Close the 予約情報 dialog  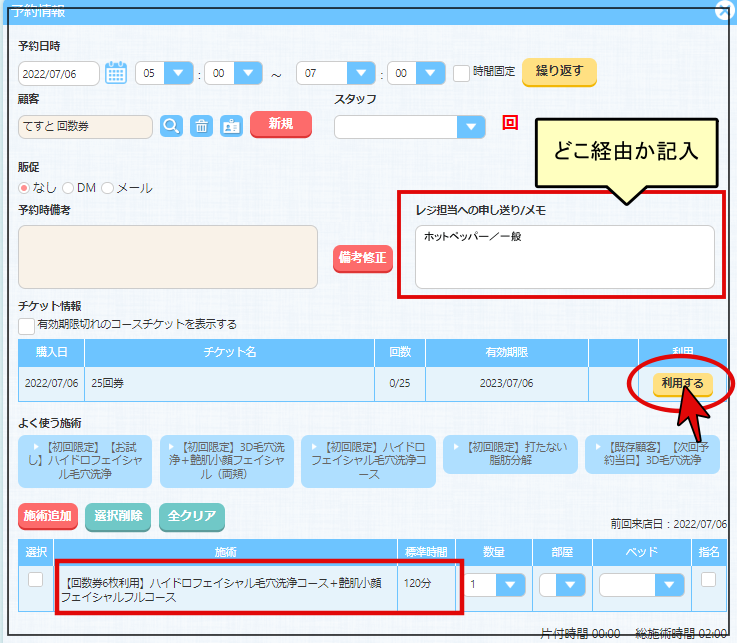point(724,11)
